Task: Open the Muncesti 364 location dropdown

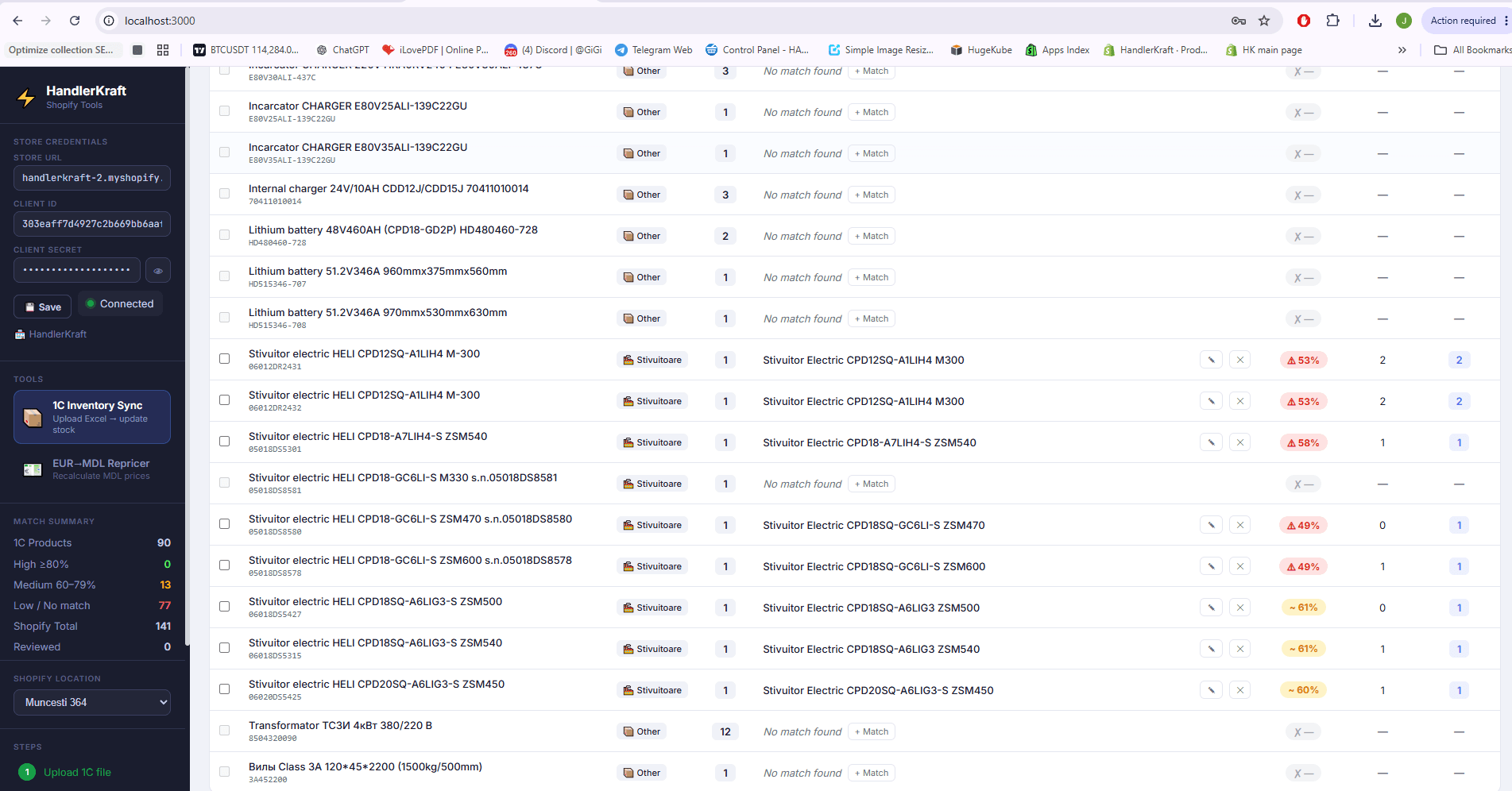Action: (x=92, y=702)
